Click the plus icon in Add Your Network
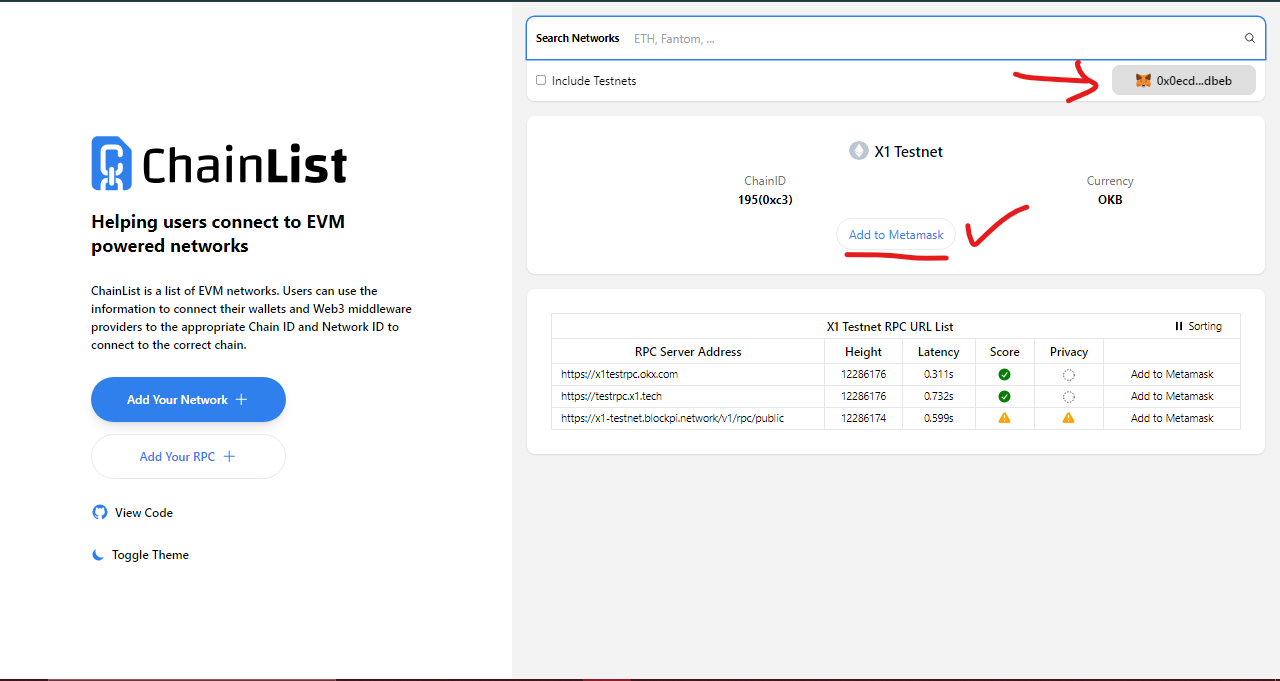The image size is (1280, 681). (241, 400)
